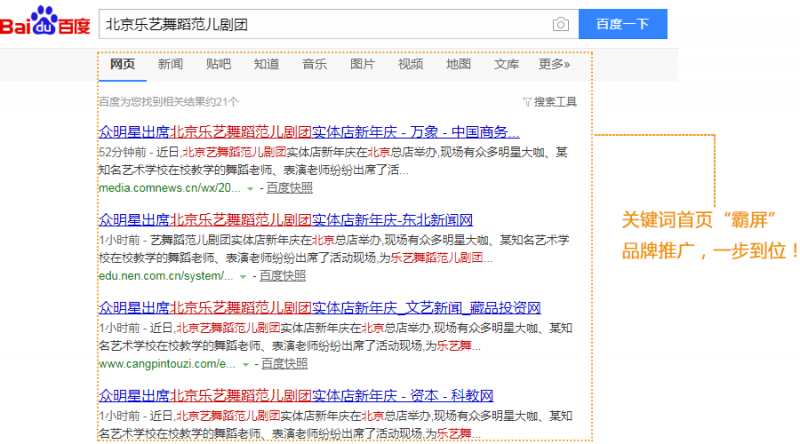Switch to the 图片 tab
This screenshot has width=800, height=444.
coord(362,65)
